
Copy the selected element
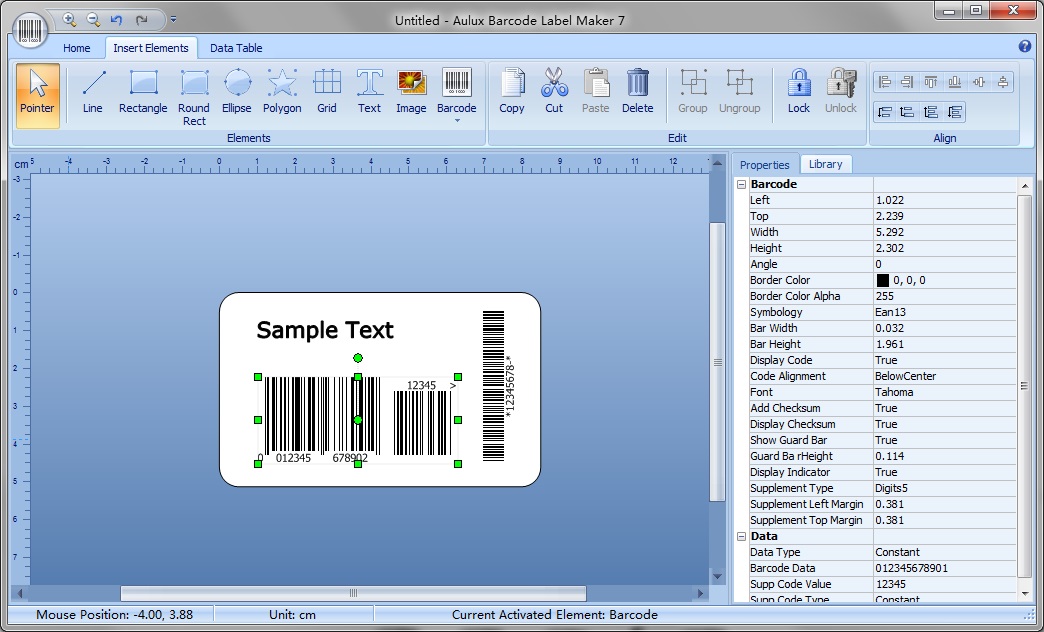511,91
